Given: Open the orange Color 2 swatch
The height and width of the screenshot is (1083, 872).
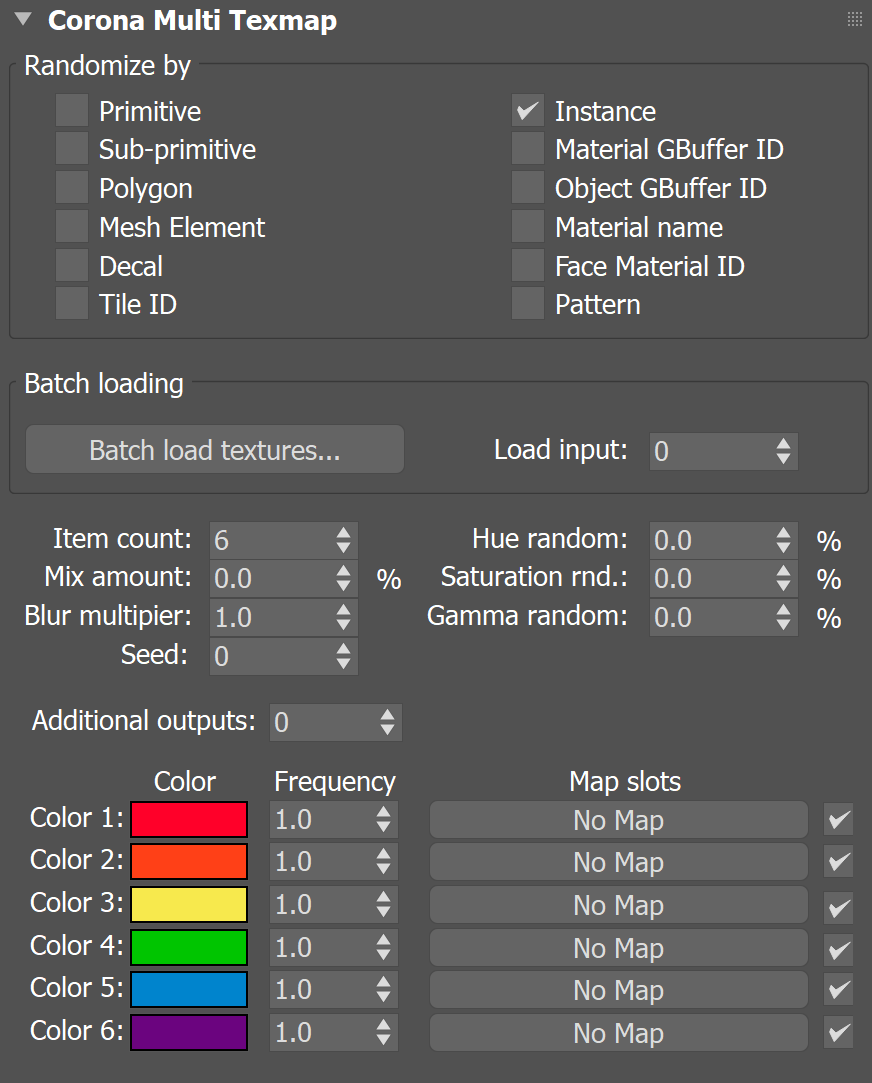Looking at the screenshot, I should pyautogui.click(x=189, y=861).
